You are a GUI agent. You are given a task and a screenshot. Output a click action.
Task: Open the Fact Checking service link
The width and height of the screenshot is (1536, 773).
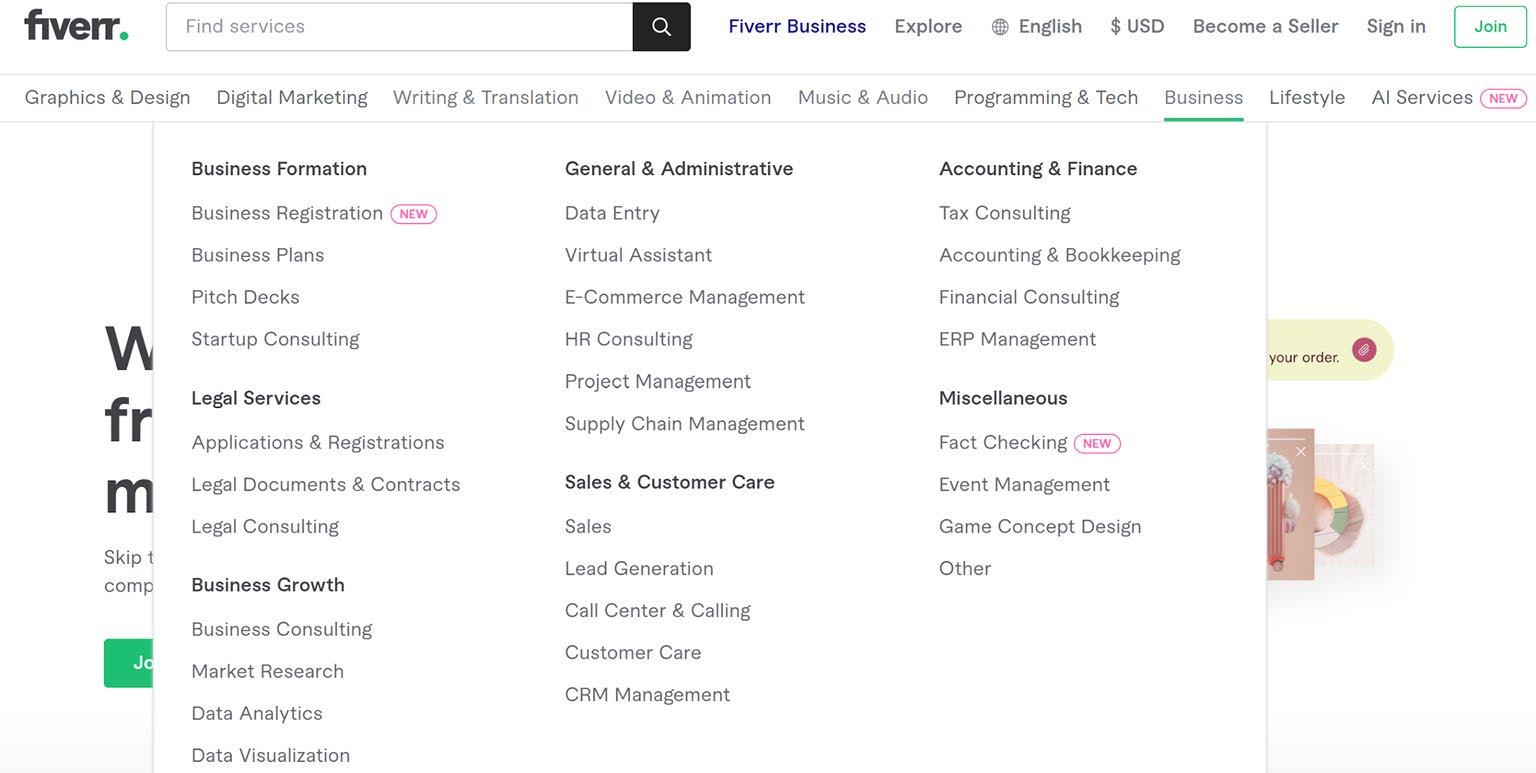[1003, 442]
